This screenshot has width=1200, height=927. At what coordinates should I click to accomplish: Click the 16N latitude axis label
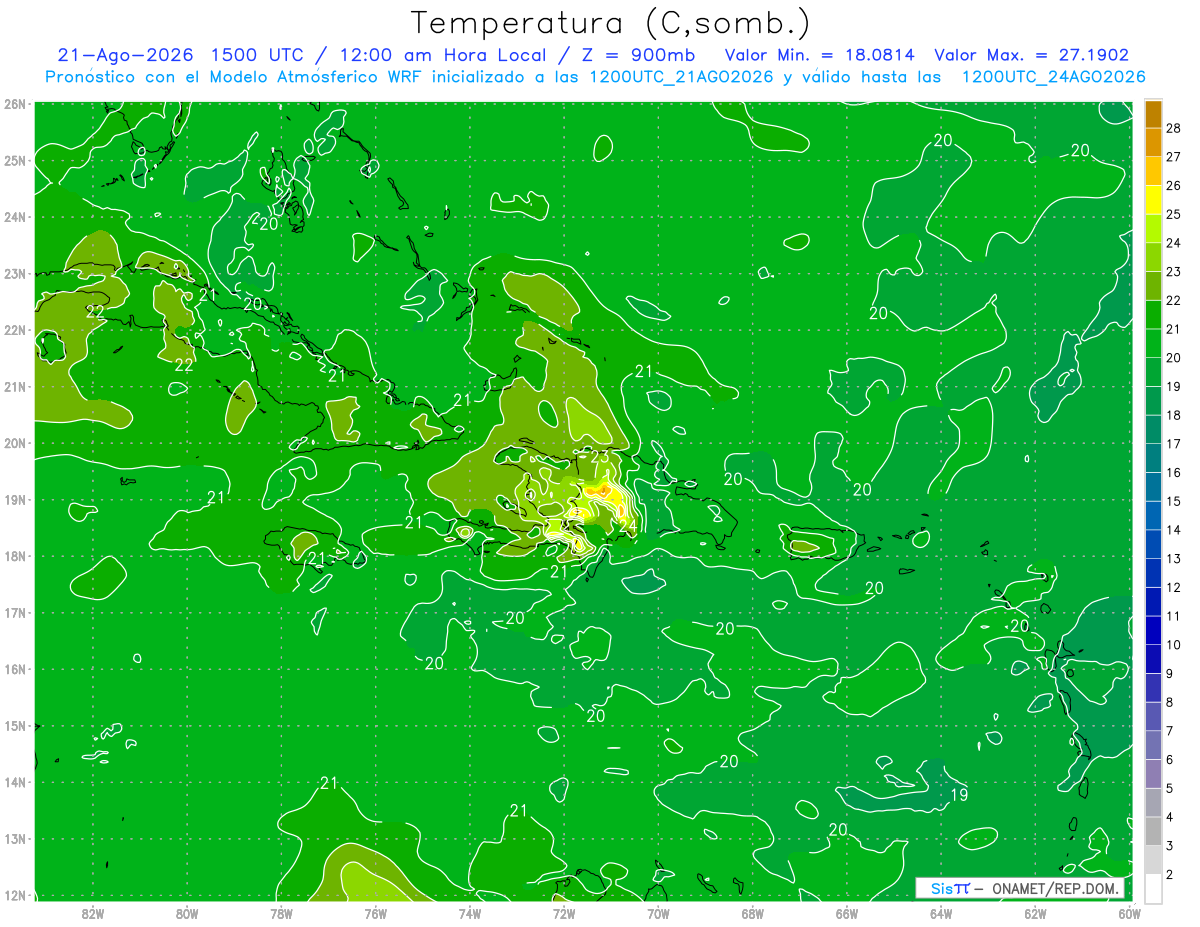click(15, 669)
